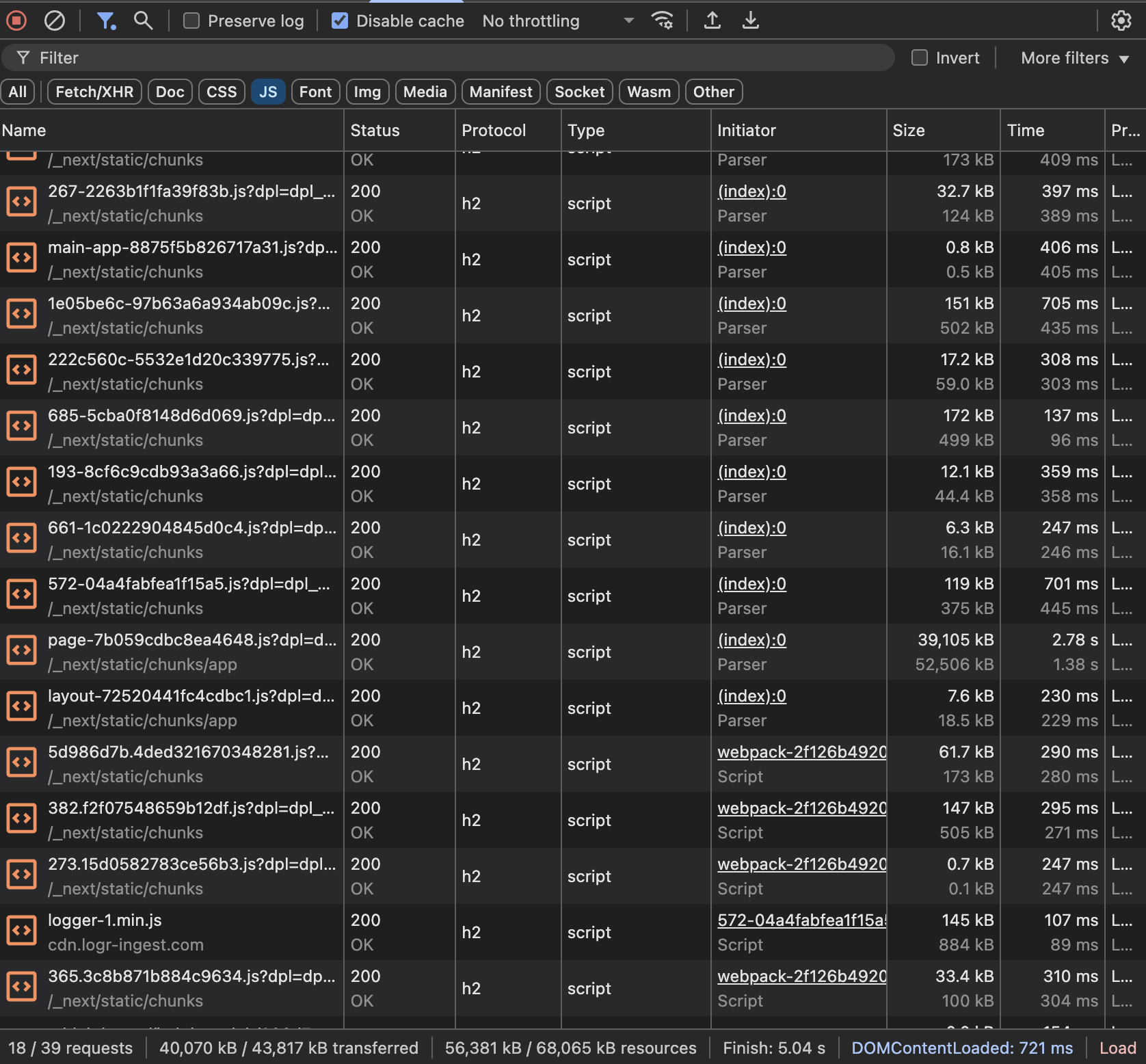Toggle the filter funnel icon in toolbar

[x=106, y=21]
